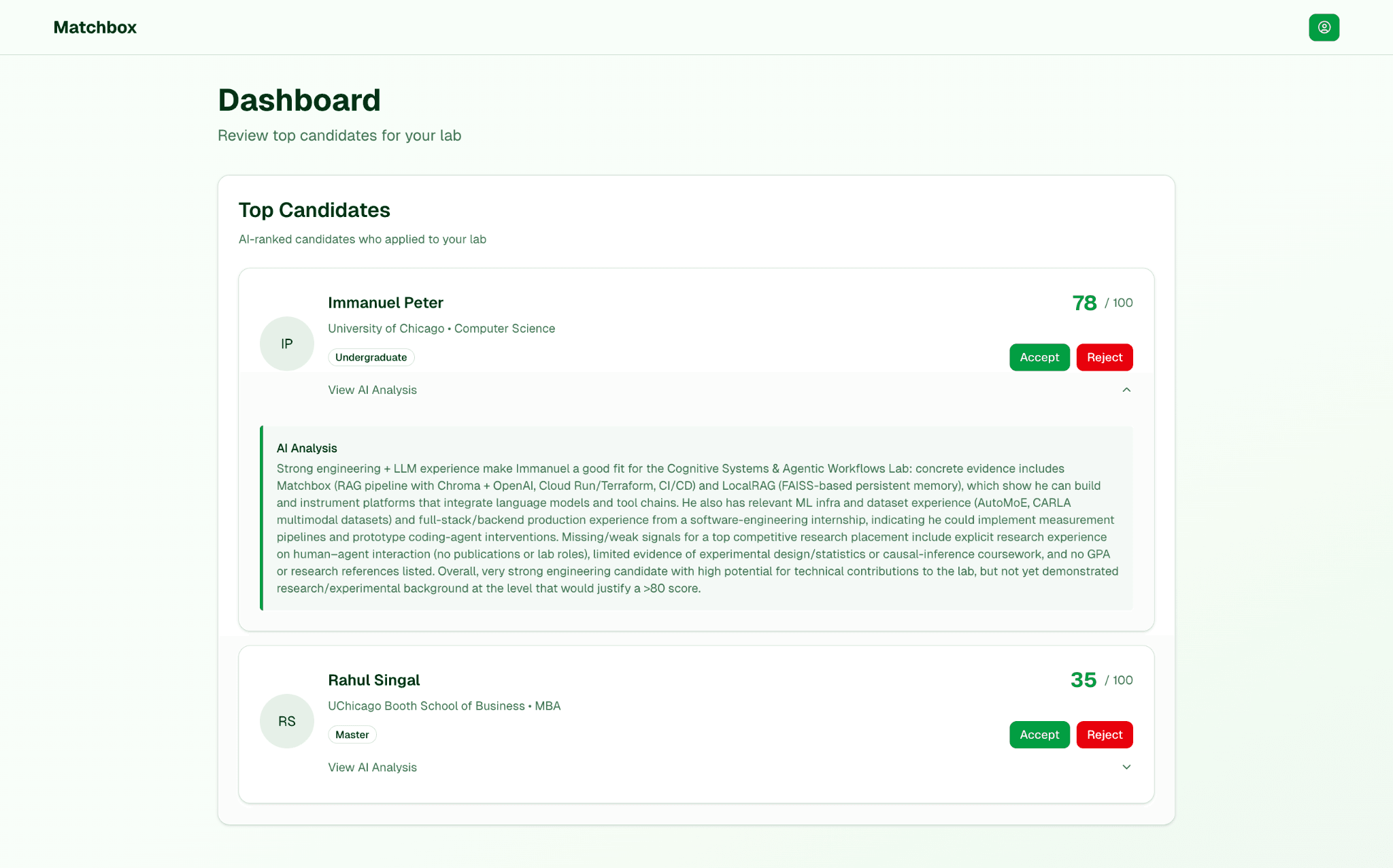The width and height of the screenshot is (1393, 868).
Task: Accept candidate Immanuel Peter
Action: click(1039, 357)
